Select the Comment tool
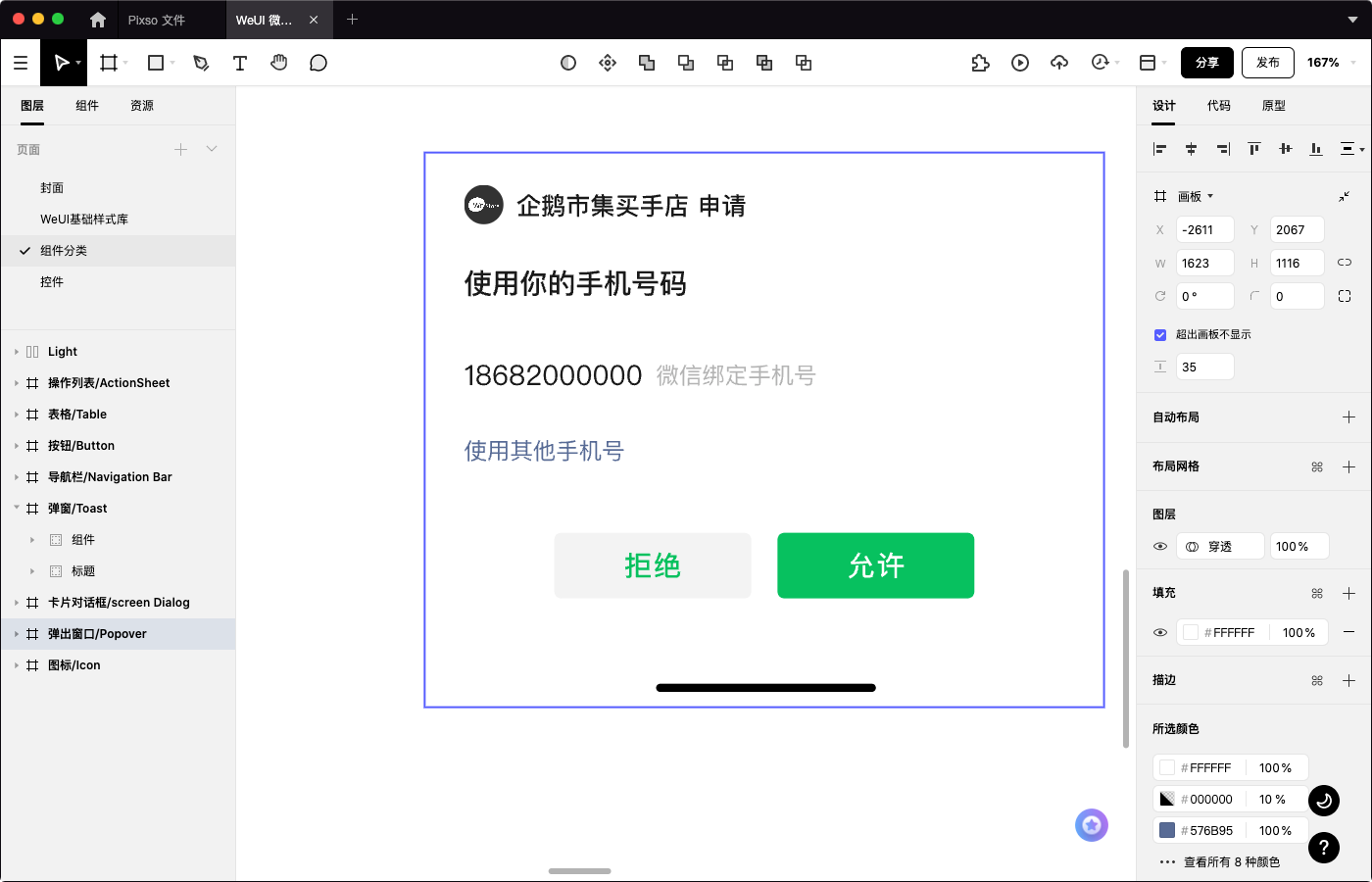Image resolution: width=1372 pixels, height=882 pixels. 318,63
